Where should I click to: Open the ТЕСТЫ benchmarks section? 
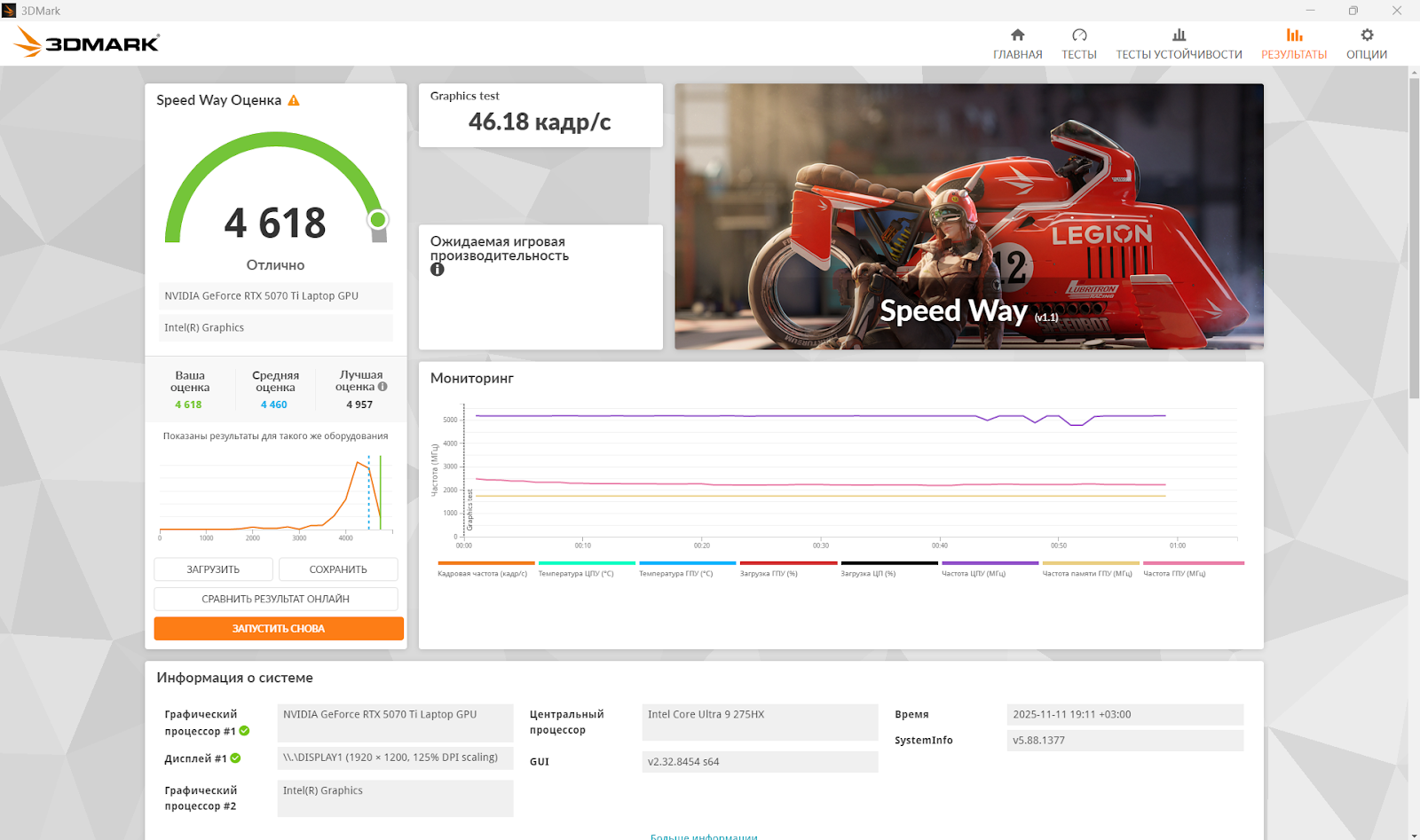tap(1079, 43)
